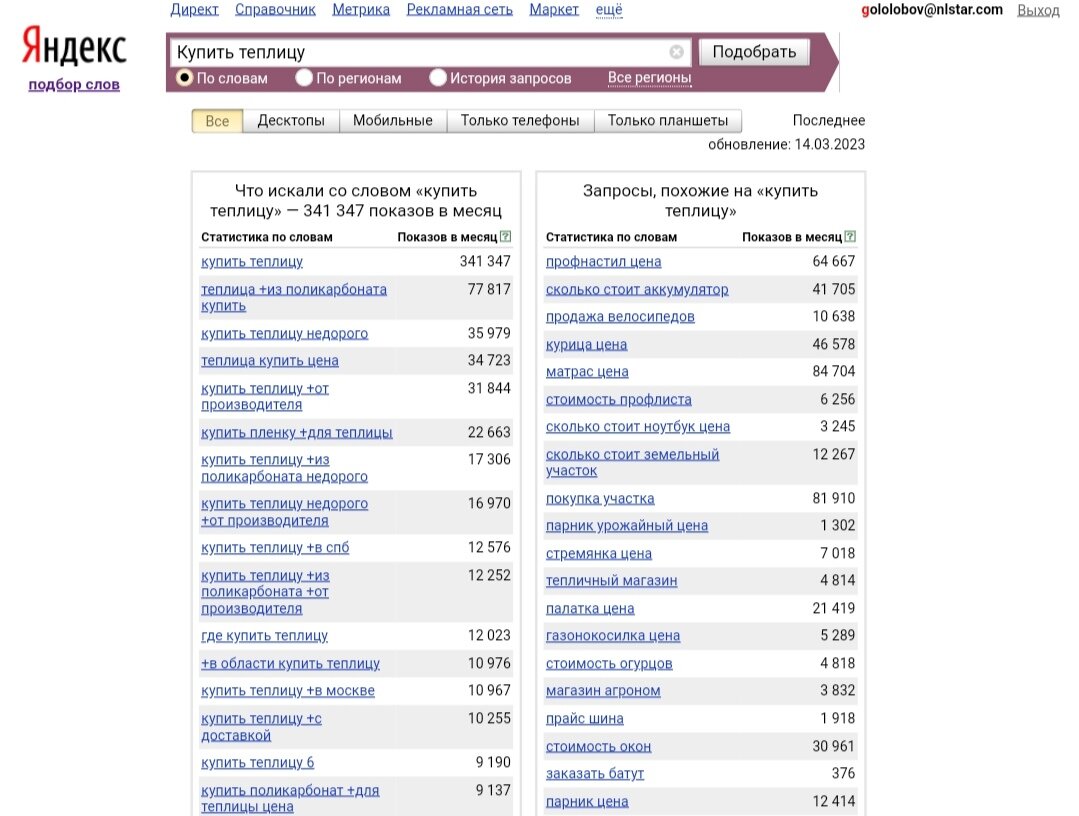Select the По словам radio button
Image resolution: width=1079 pixels, height=816 pixels.
(x=184, y=78)
